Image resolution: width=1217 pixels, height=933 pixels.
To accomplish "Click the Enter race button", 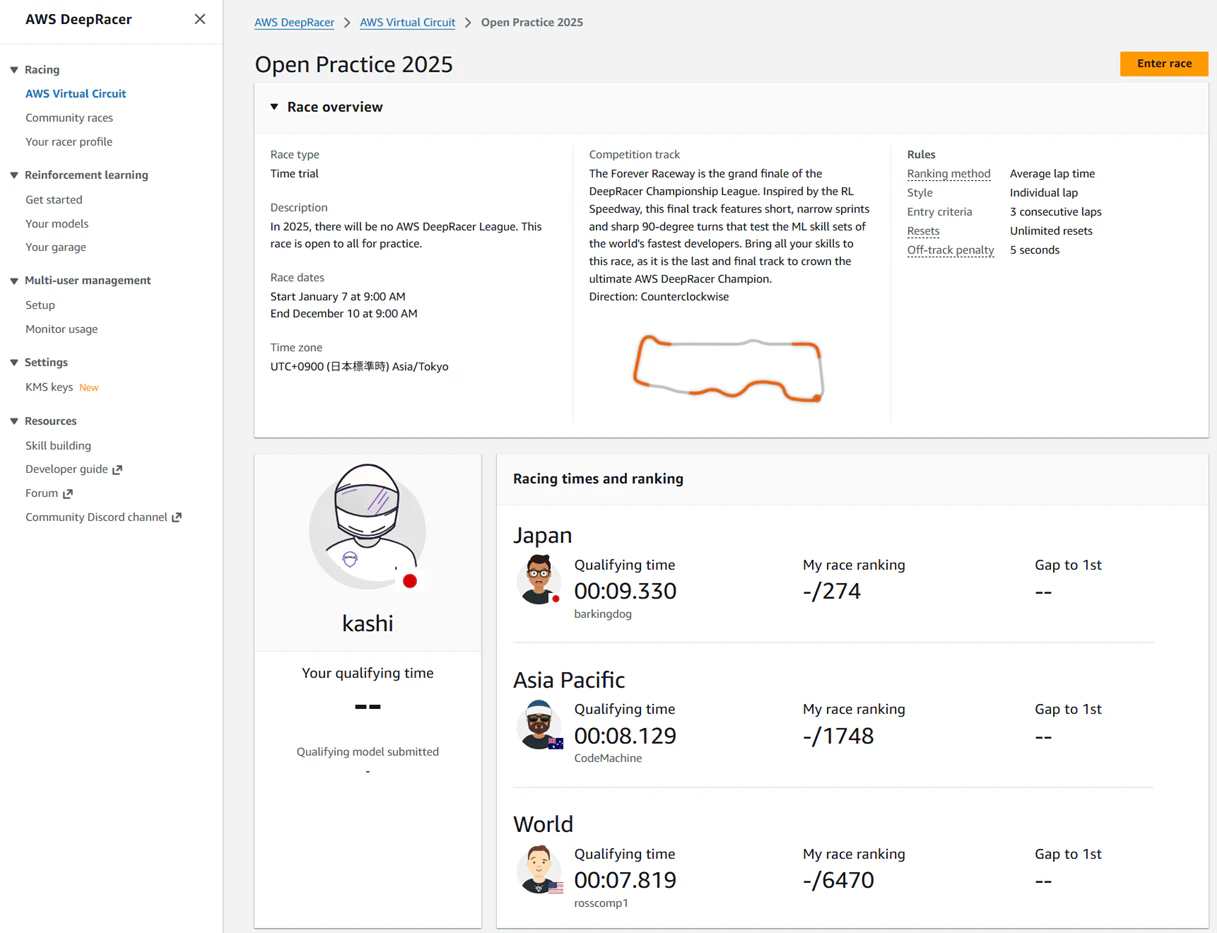I will [x=1164, y=64].
